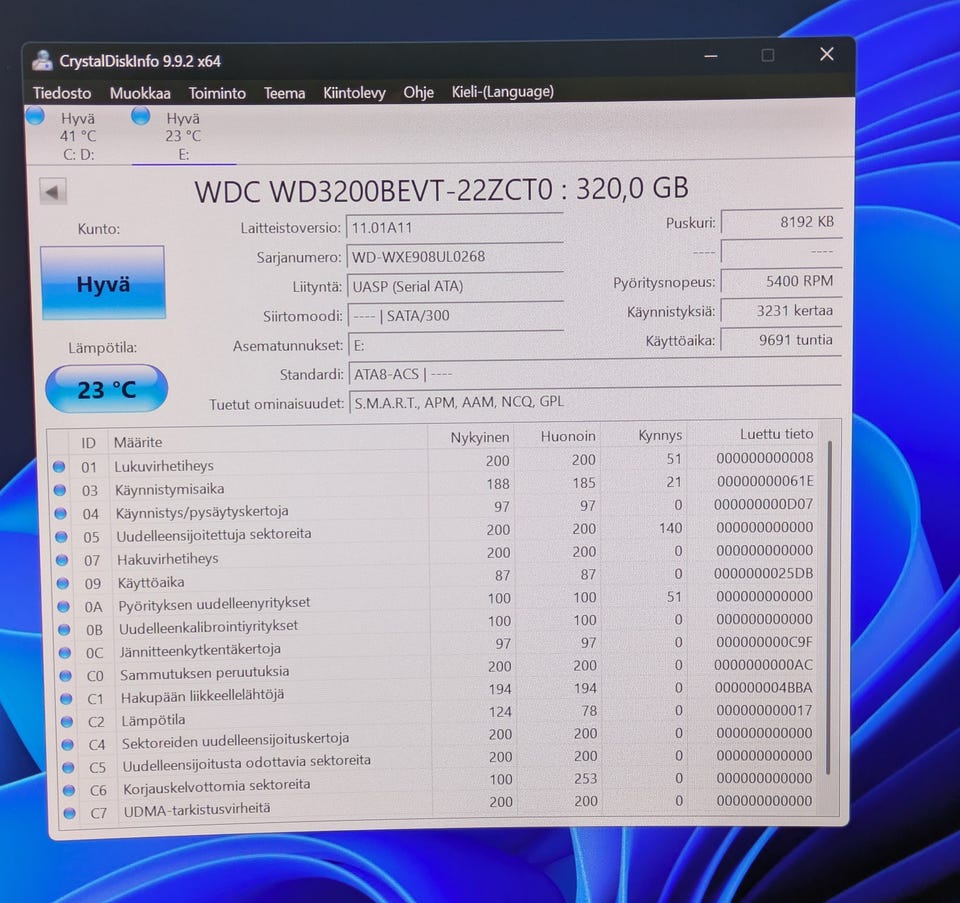This screenshot has height=903, width=960.
Task: Click the CrystalDiskInfo app icon in title bar
Action: click(42, 60)
